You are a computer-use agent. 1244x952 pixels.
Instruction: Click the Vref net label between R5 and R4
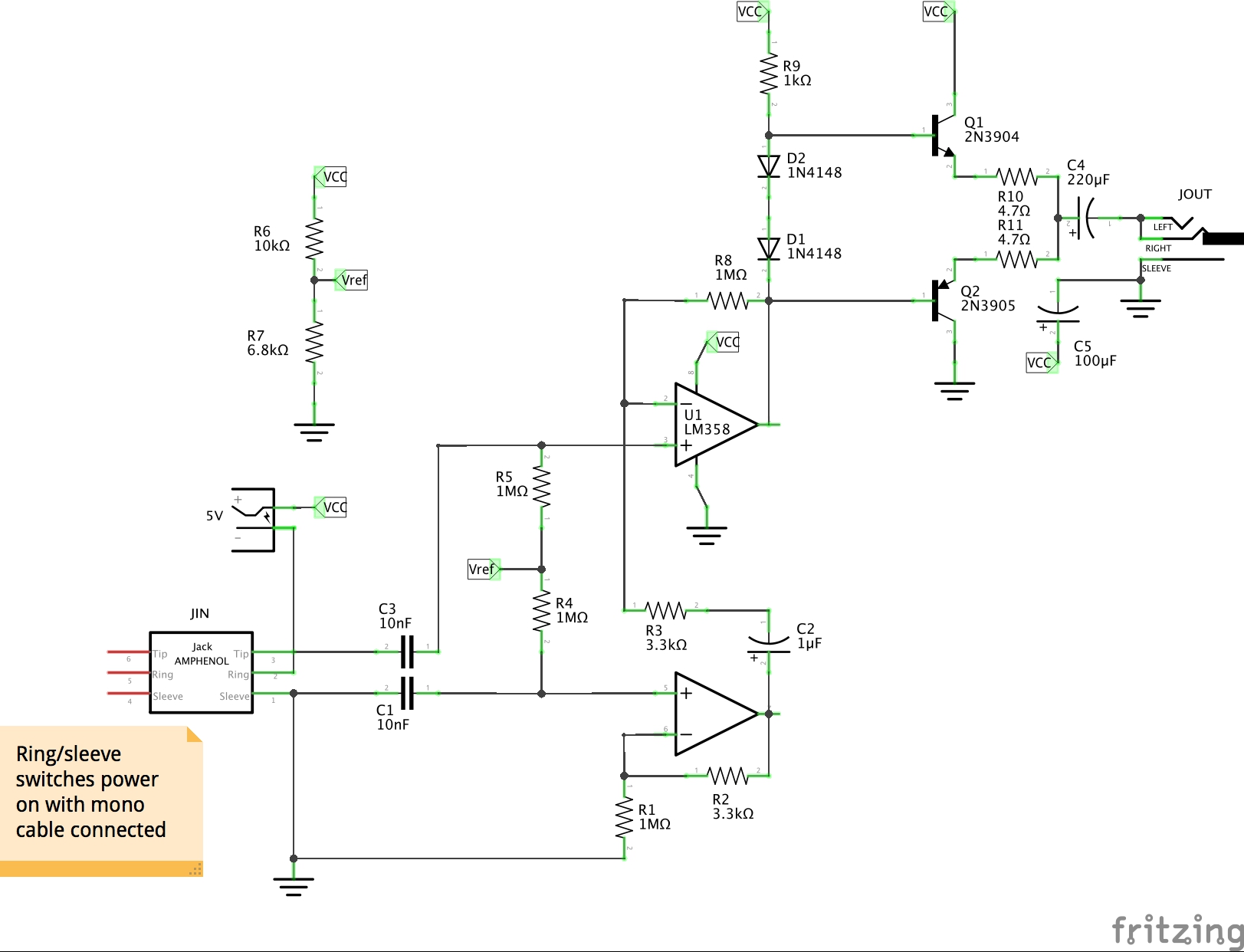(x=484, y=569)
